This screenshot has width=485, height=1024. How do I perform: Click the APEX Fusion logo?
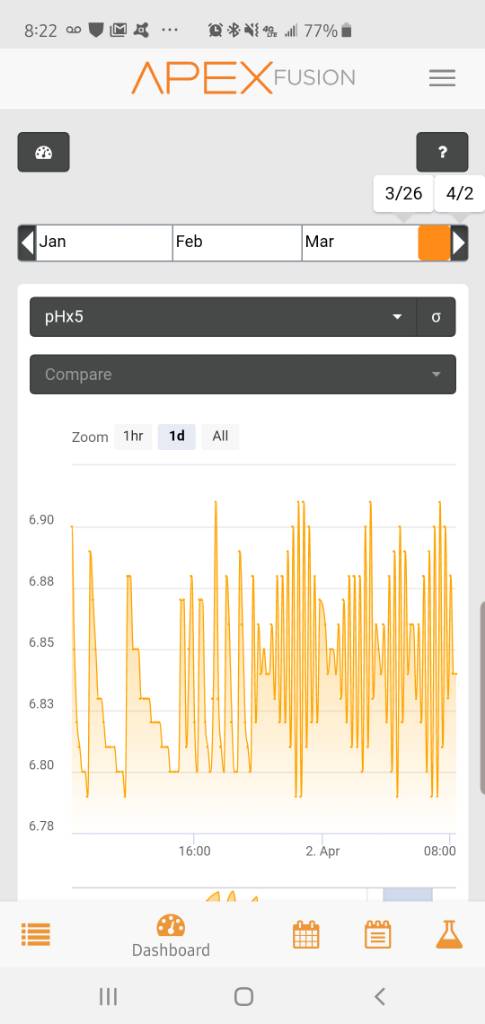point(243,78)
